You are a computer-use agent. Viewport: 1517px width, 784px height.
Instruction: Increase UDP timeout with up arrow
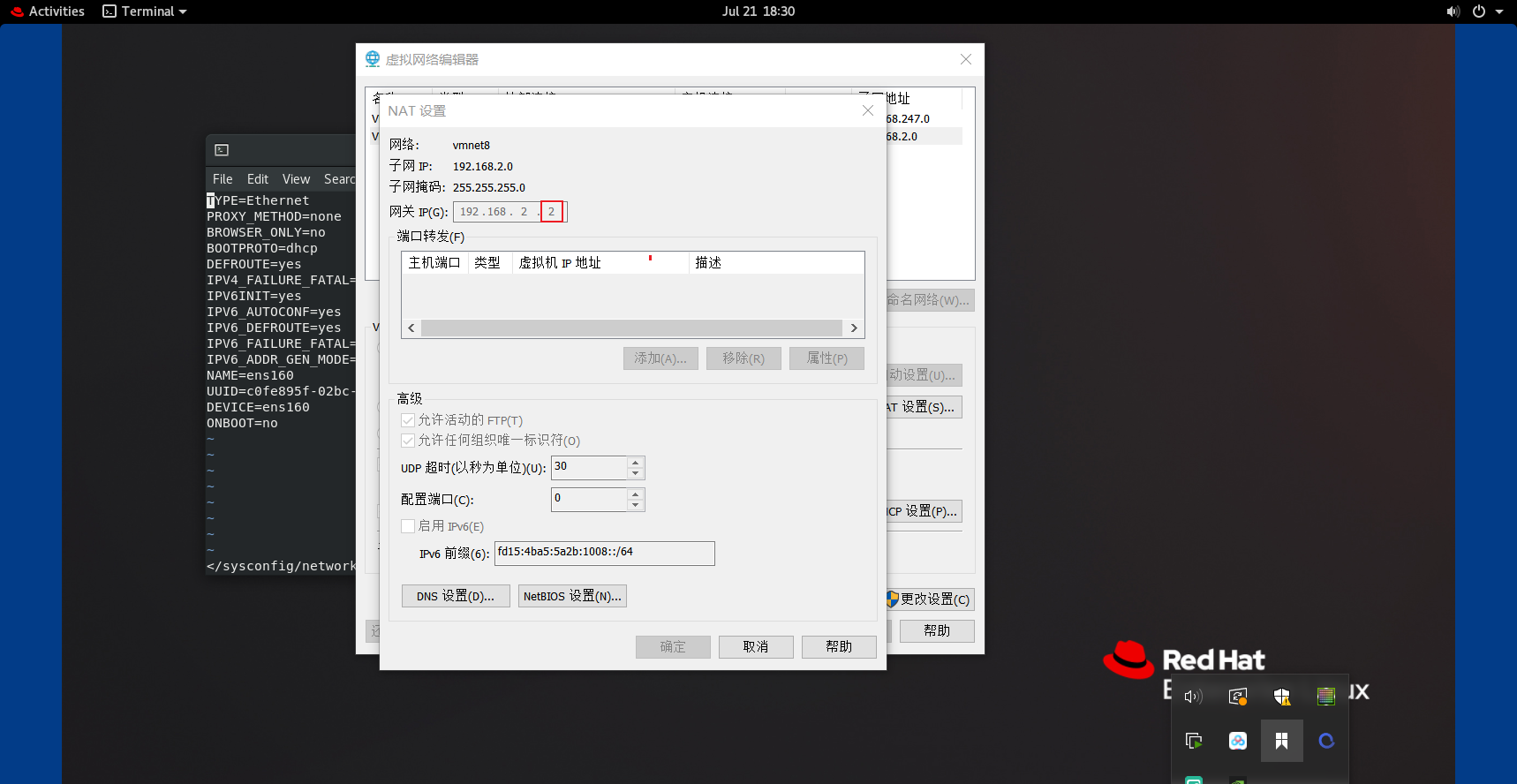(x=635, y=462)
